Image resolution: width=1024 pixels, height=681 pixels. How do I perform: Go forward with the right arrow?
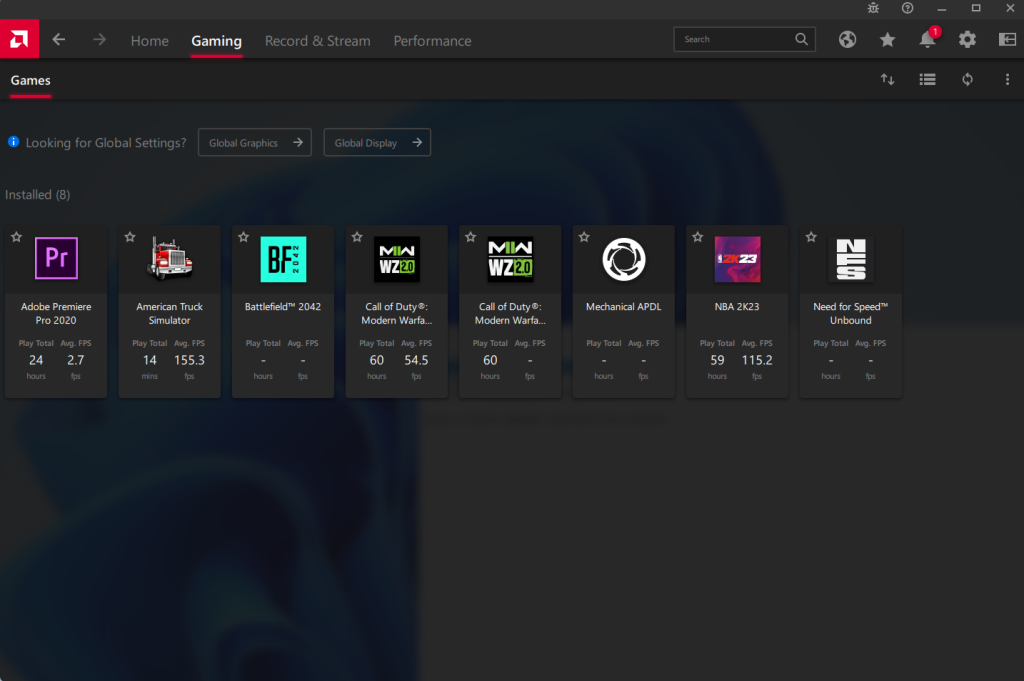coord(99,40)
